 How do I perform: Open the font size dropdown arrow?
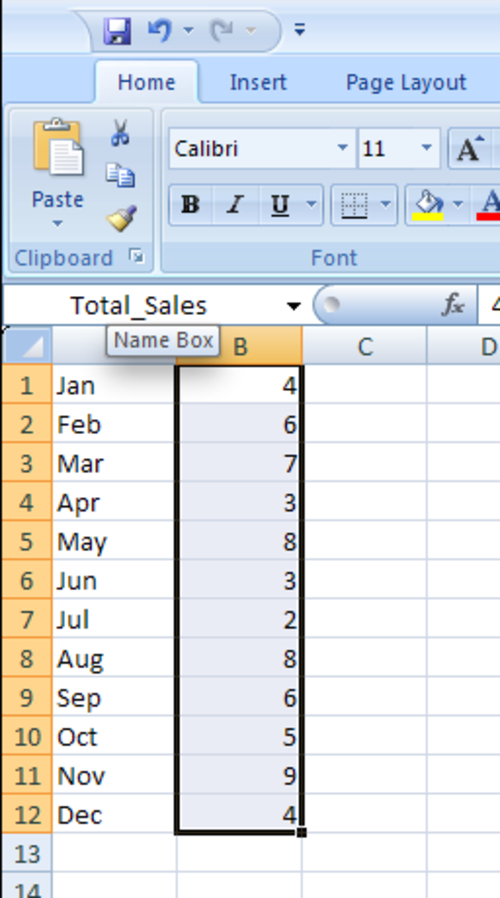click(426, 148)
